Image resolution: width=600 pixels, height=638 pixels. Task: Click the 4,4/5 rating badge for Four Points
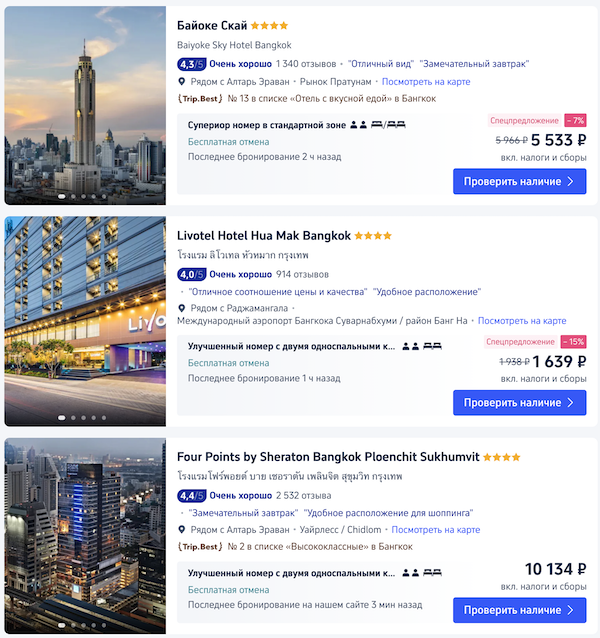click(192, 496)
